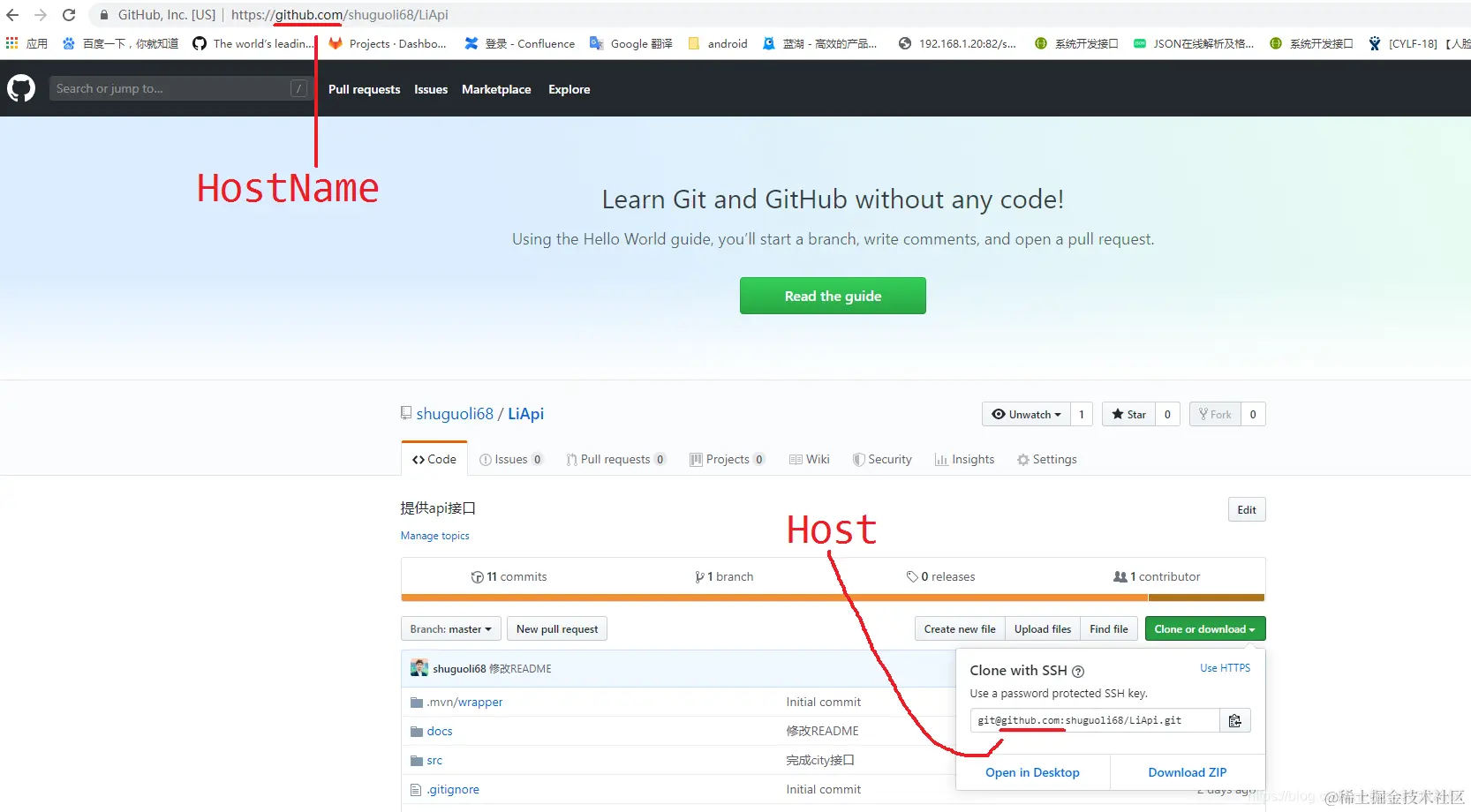Click the Read the guide button
This screenshot has height=812, width=1471.
click(x=833, y=296)
